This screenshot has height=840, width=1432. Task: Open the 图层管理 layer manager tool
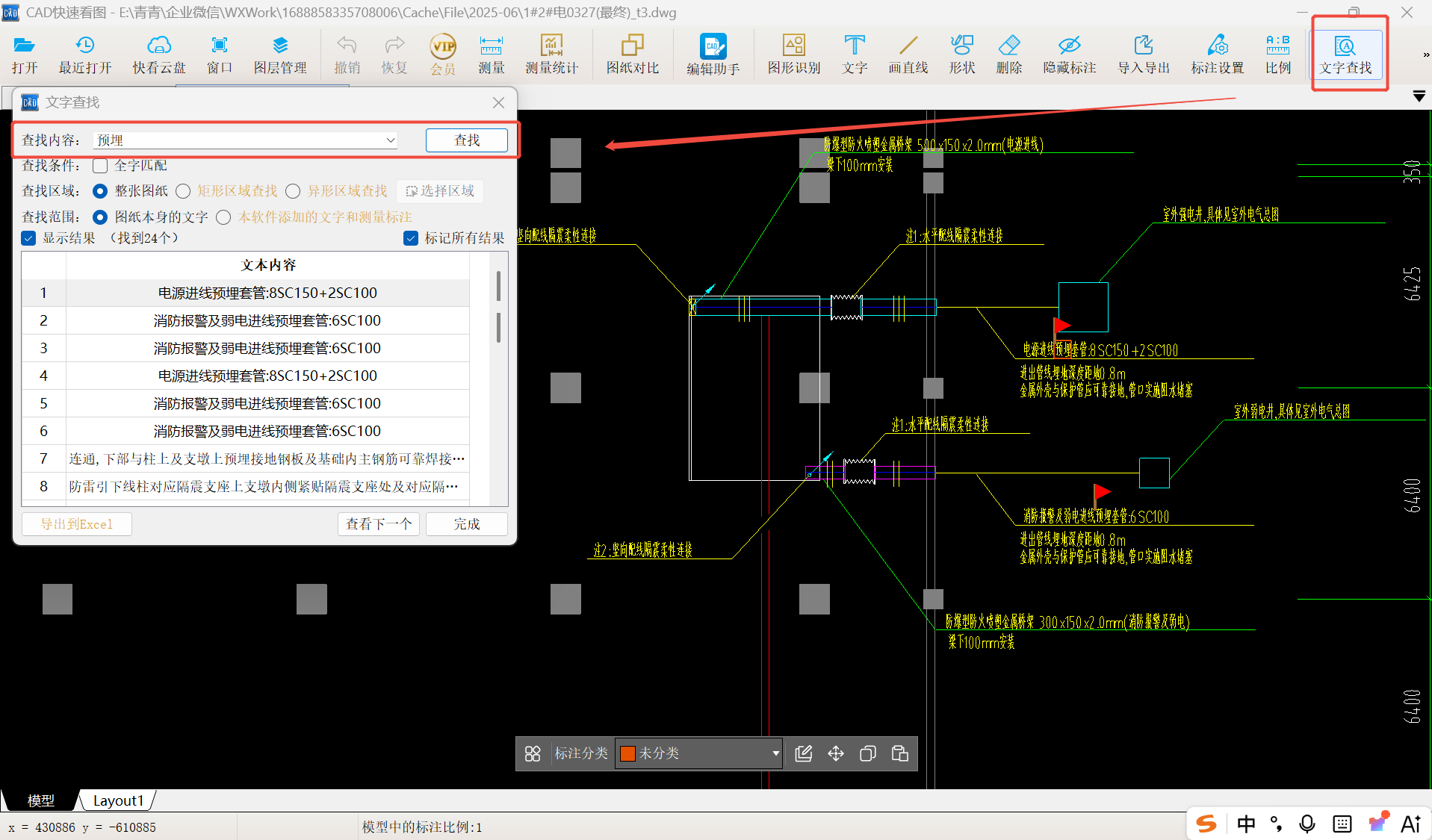[x=280, y=54]
